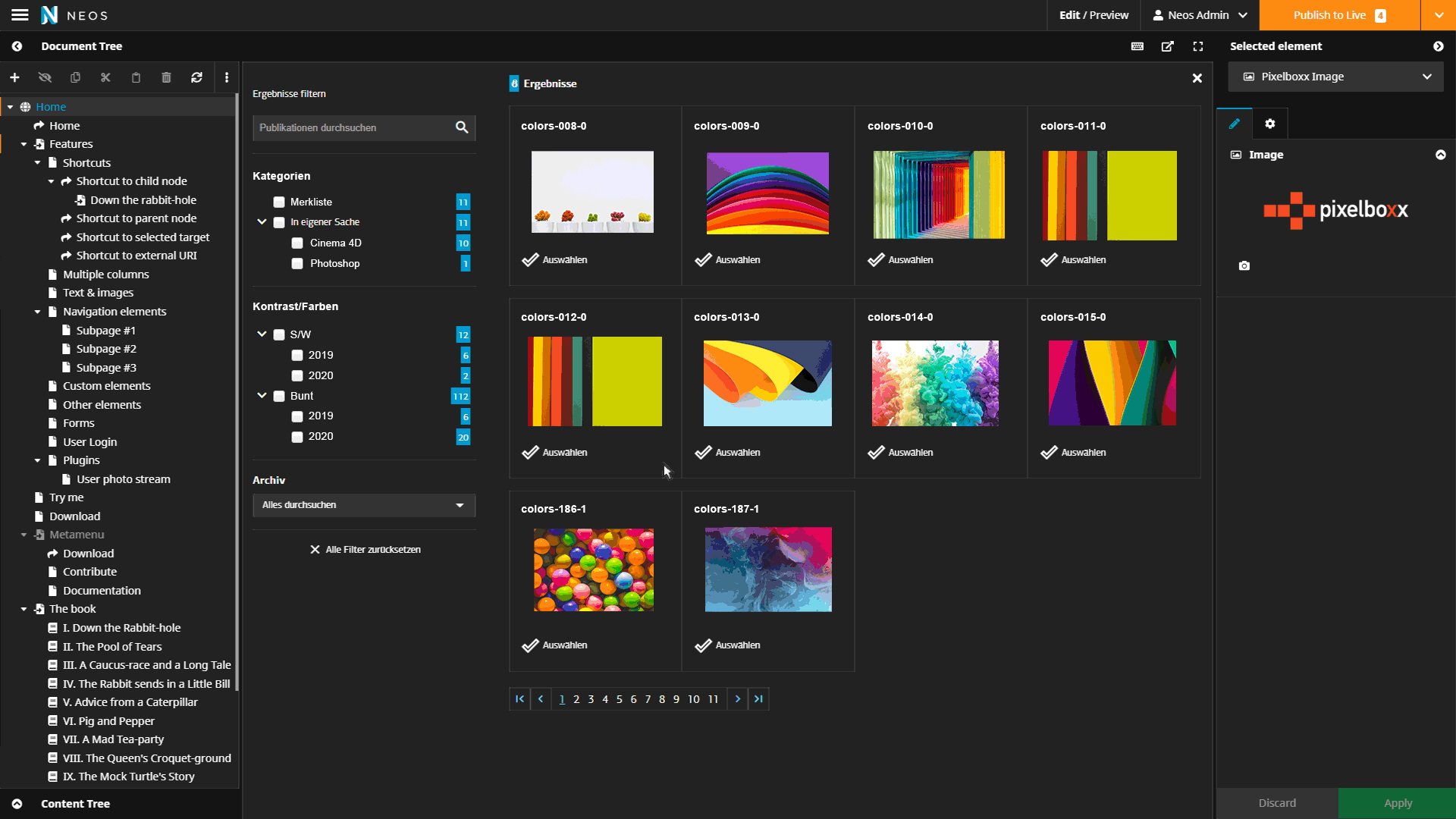Open preview in new window icon
The height and width of the screenshot is (819, 1456).
click(x=1168, y=46)
